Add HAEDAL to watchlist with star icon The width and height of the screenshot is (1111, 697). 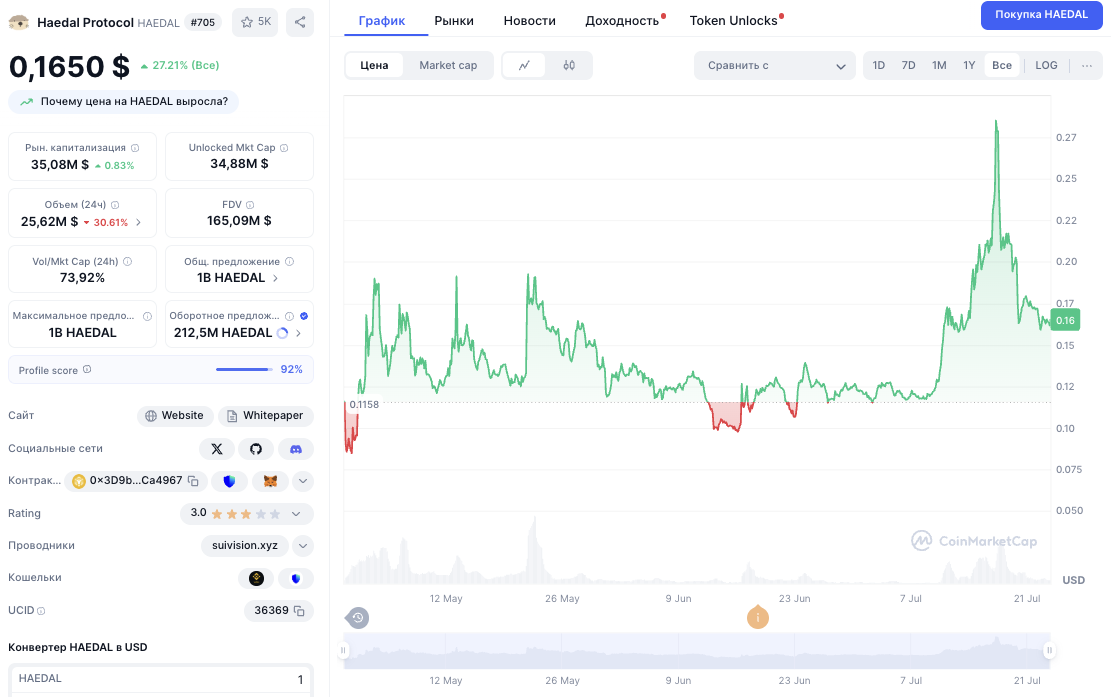(255, 22)
